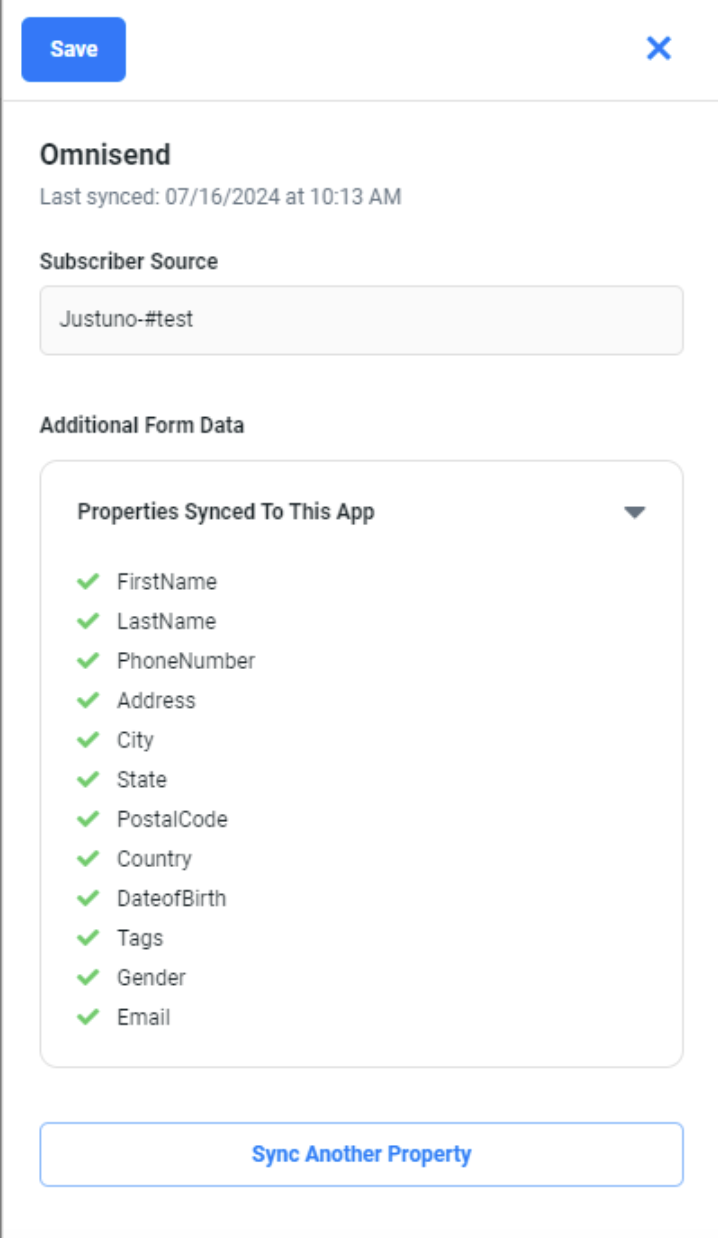Click the checkmark next to PostalCode
This screenshot has height=1238, width=718.
88,819
